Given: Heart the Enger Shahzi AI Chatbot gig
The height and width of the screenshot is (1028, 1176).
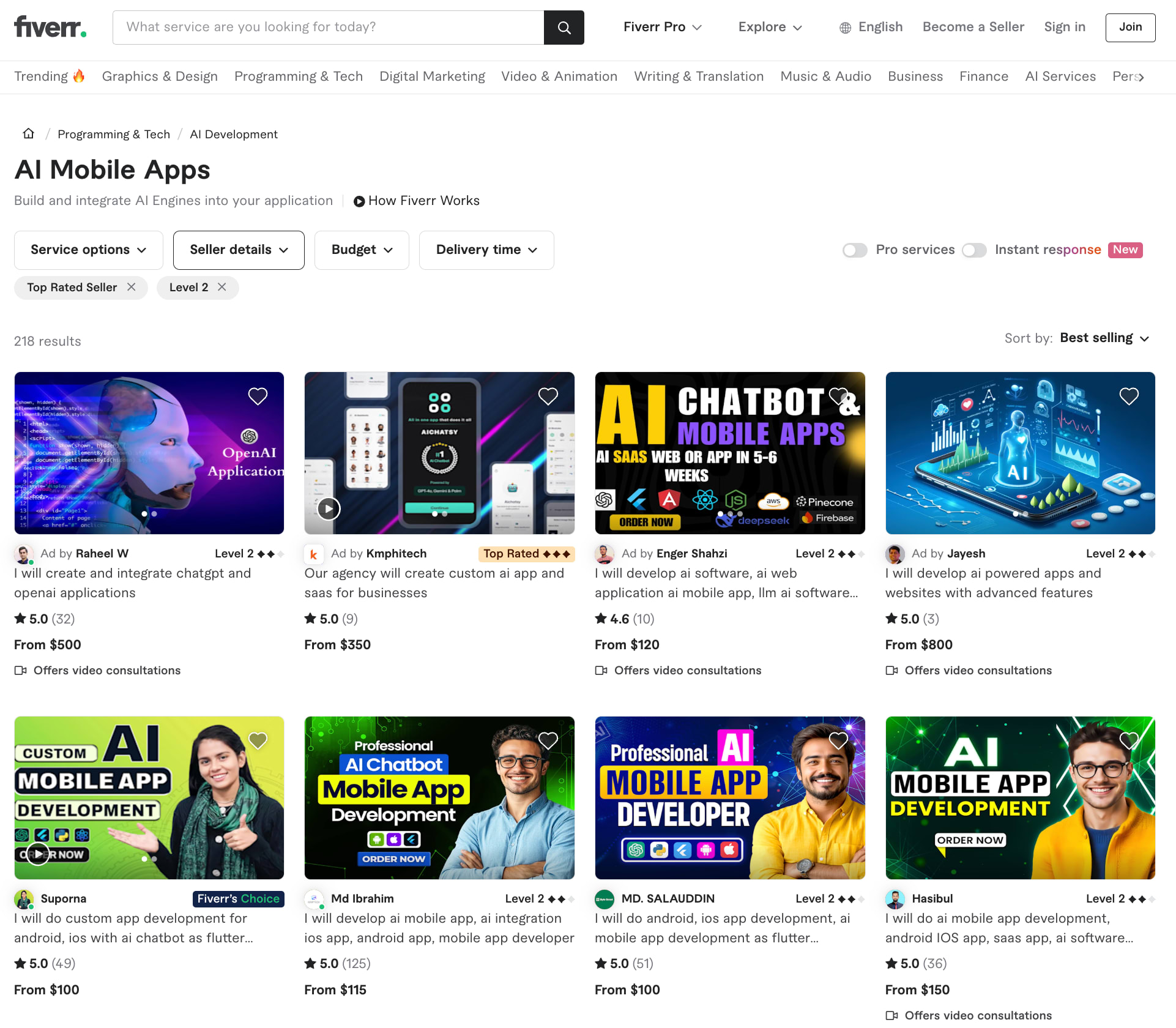Looking at the screenshot, I should pos(838,396).
